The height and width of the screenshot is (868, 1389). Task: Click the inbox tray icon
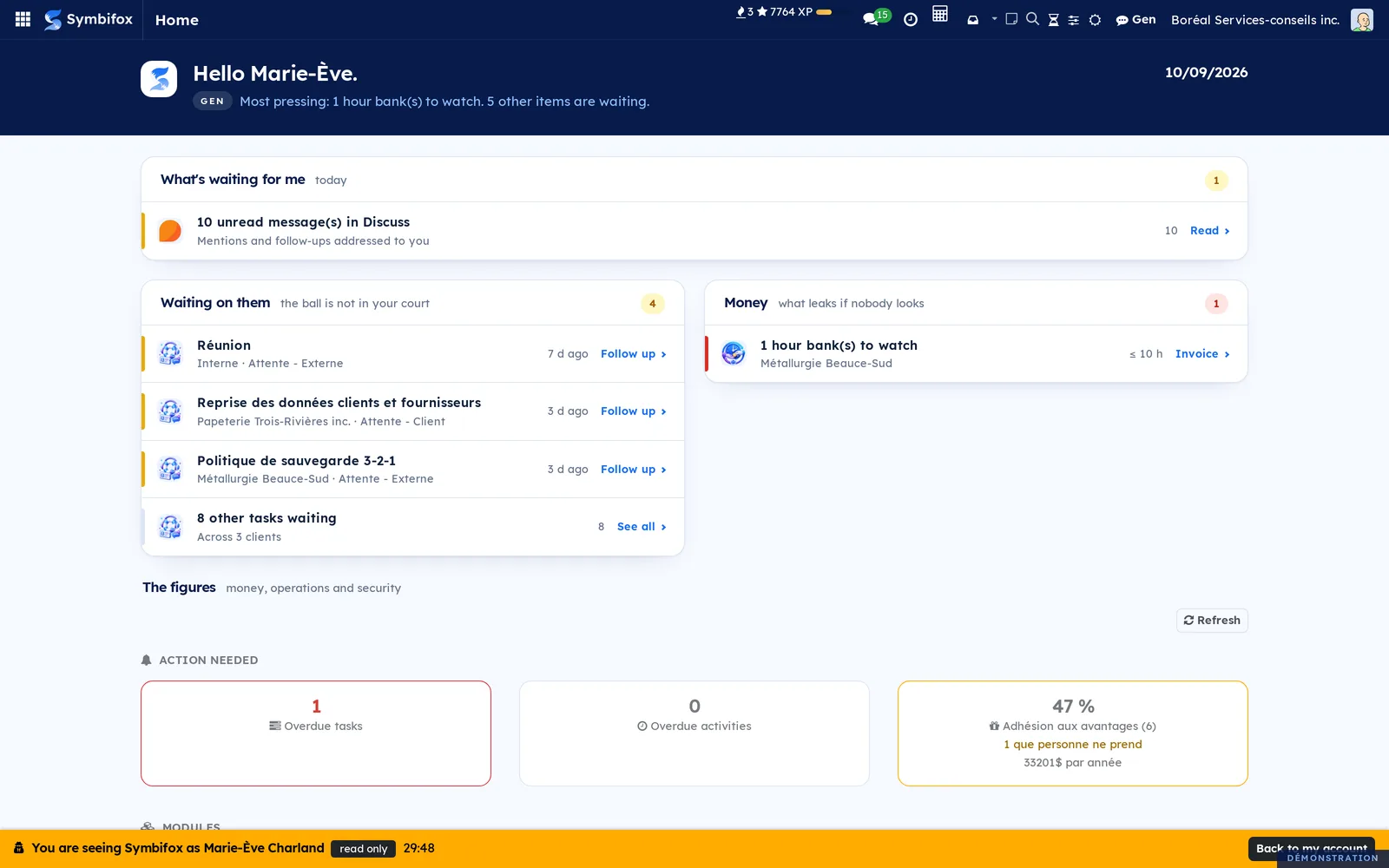pos(973,19)
